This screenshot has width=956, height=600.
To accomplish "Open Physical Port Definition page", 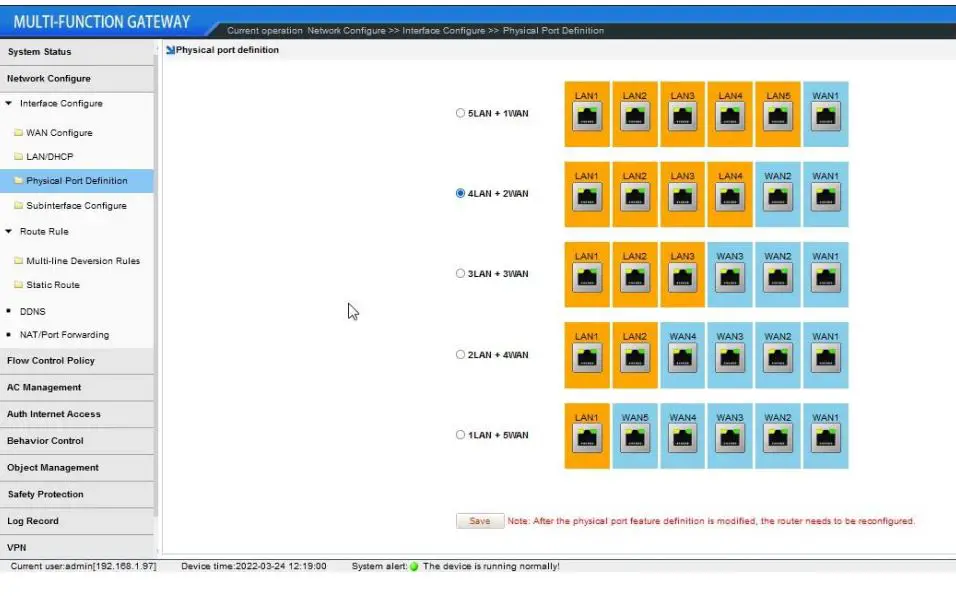I will click(77, 181).
